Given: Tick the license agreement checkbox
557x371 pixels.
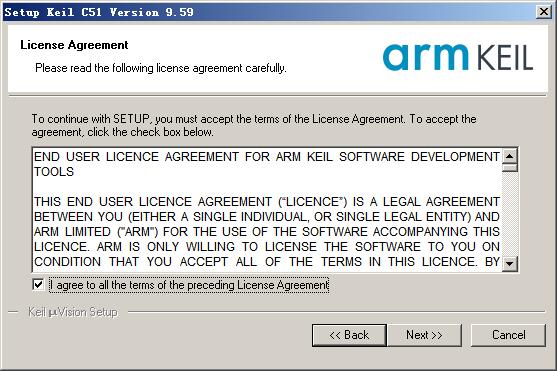Looking at the screenshot, I should coord(38,284).
